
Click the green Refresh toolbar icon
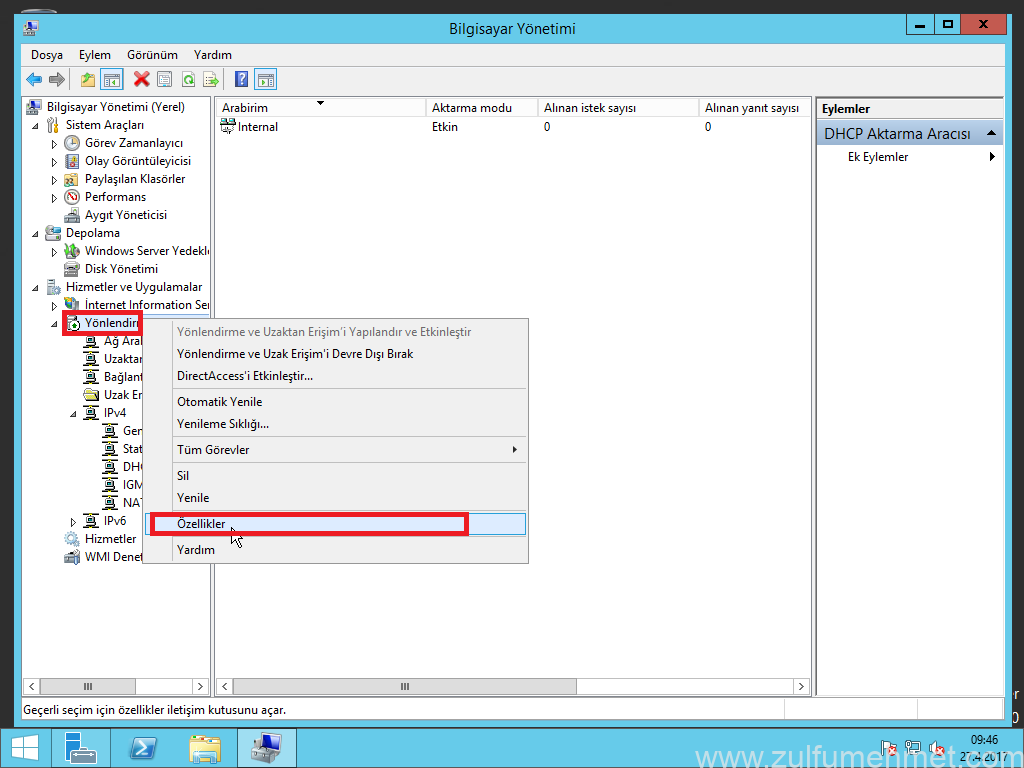(188, 80)
